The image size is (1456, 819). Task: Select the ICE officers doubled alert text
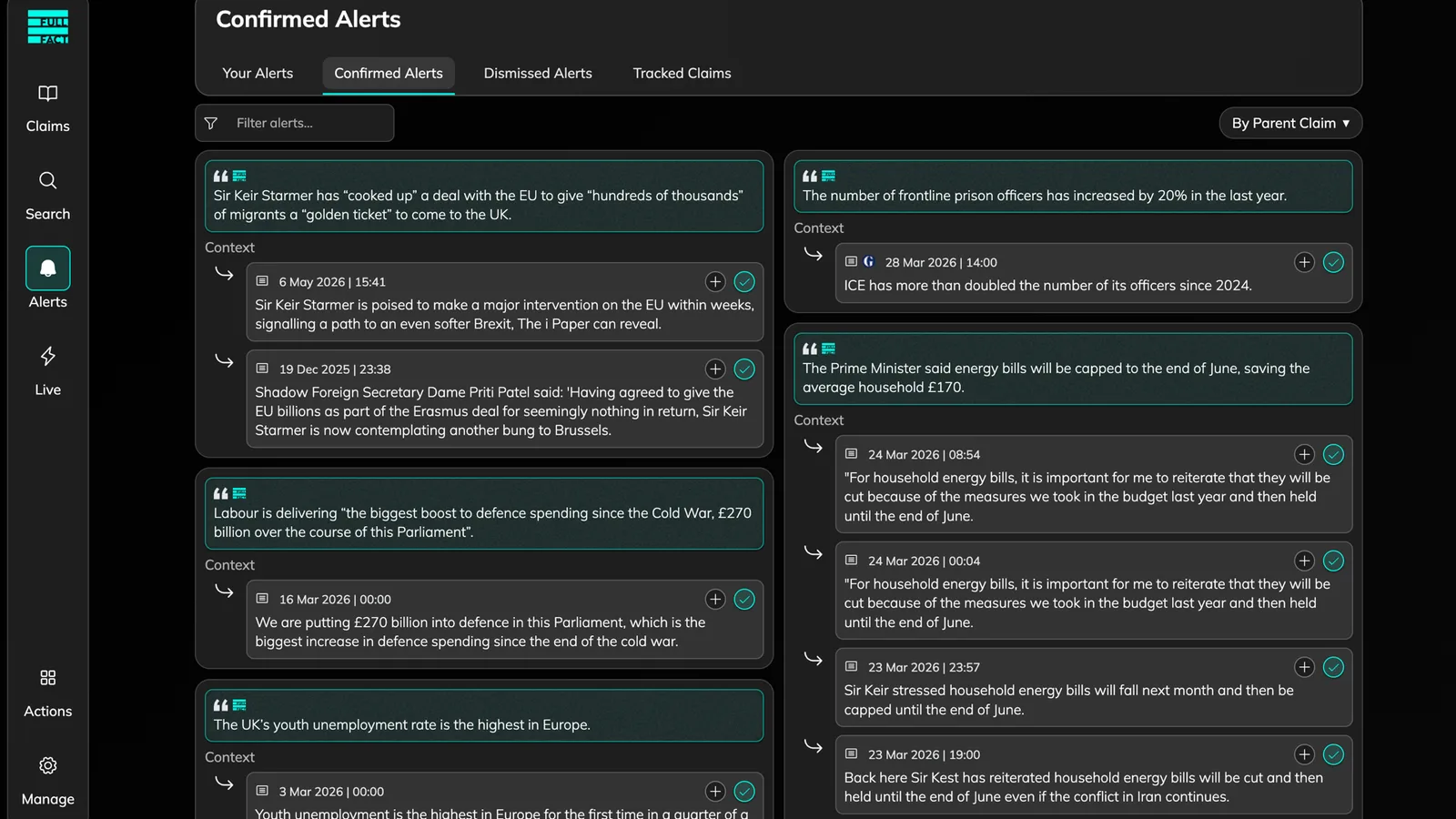click(1047, 286)
